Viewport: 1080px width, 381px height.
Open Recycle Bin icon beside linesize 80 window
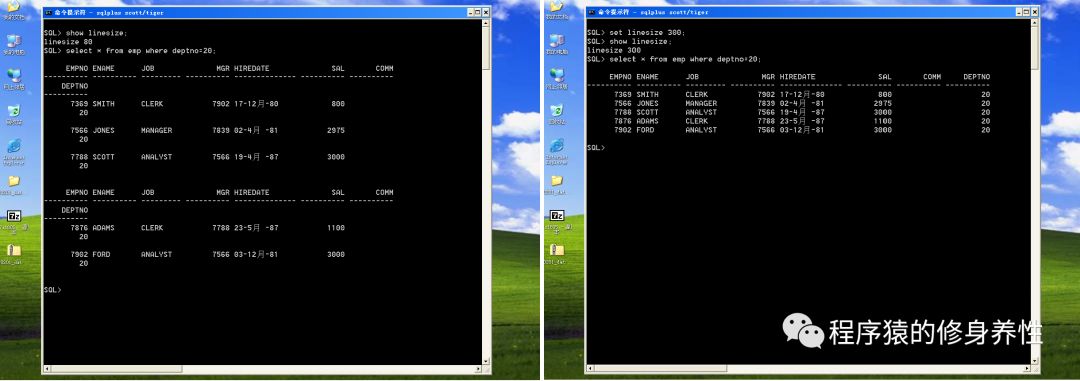click(14, 111)
